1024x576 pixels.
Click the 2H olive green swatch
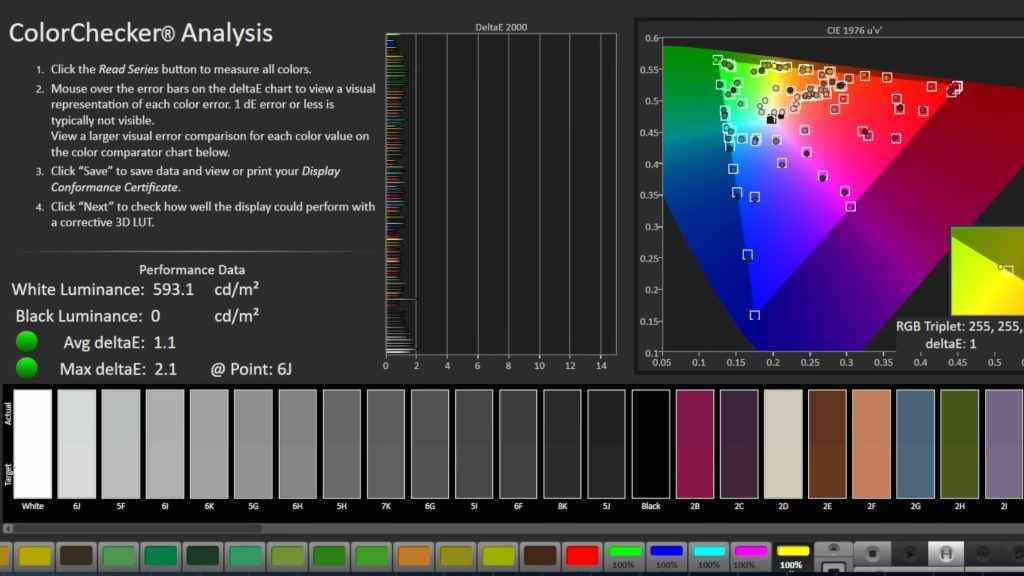(960, 444)
